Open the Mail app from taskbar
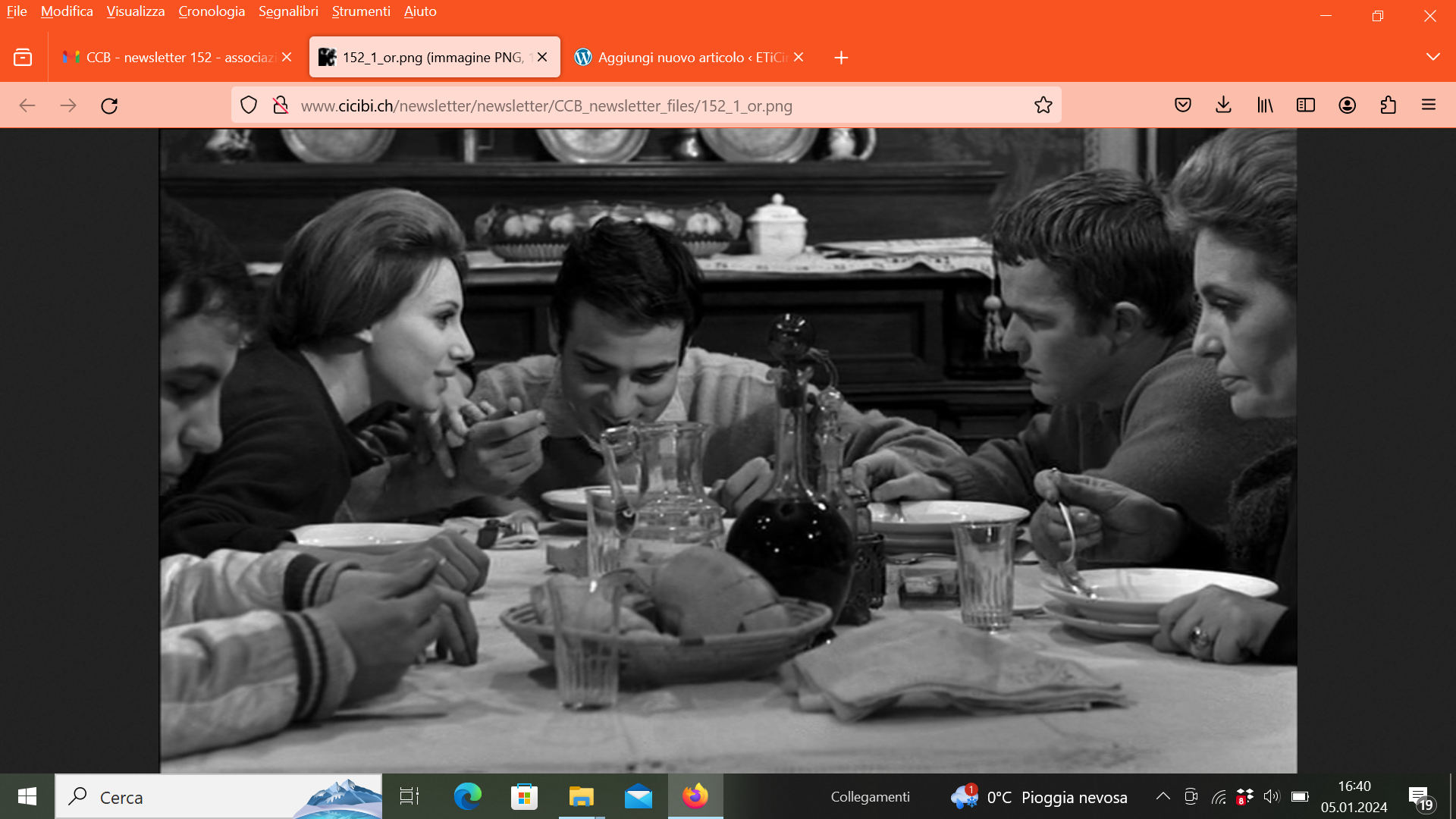Viewport: 1456px width, 819px height. tap(639, 796)
